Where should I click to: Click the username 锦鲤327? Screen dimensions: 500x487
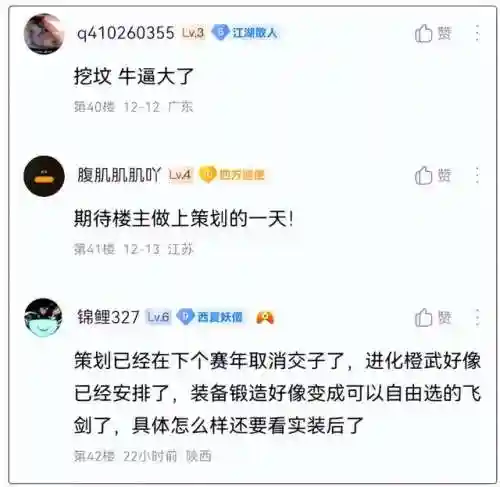[x=108, y=317]
